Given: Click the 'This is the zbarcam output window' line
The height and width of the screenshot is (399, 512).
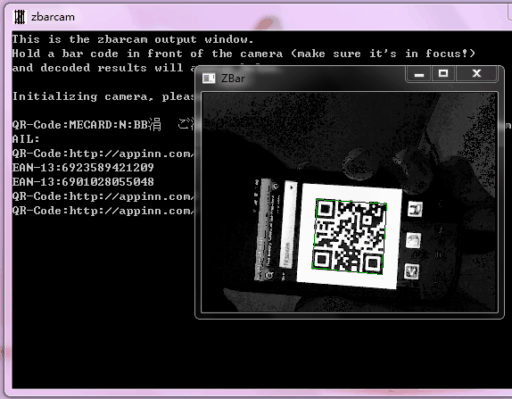Looking at the screenshot, I should [x=133, y=39].
